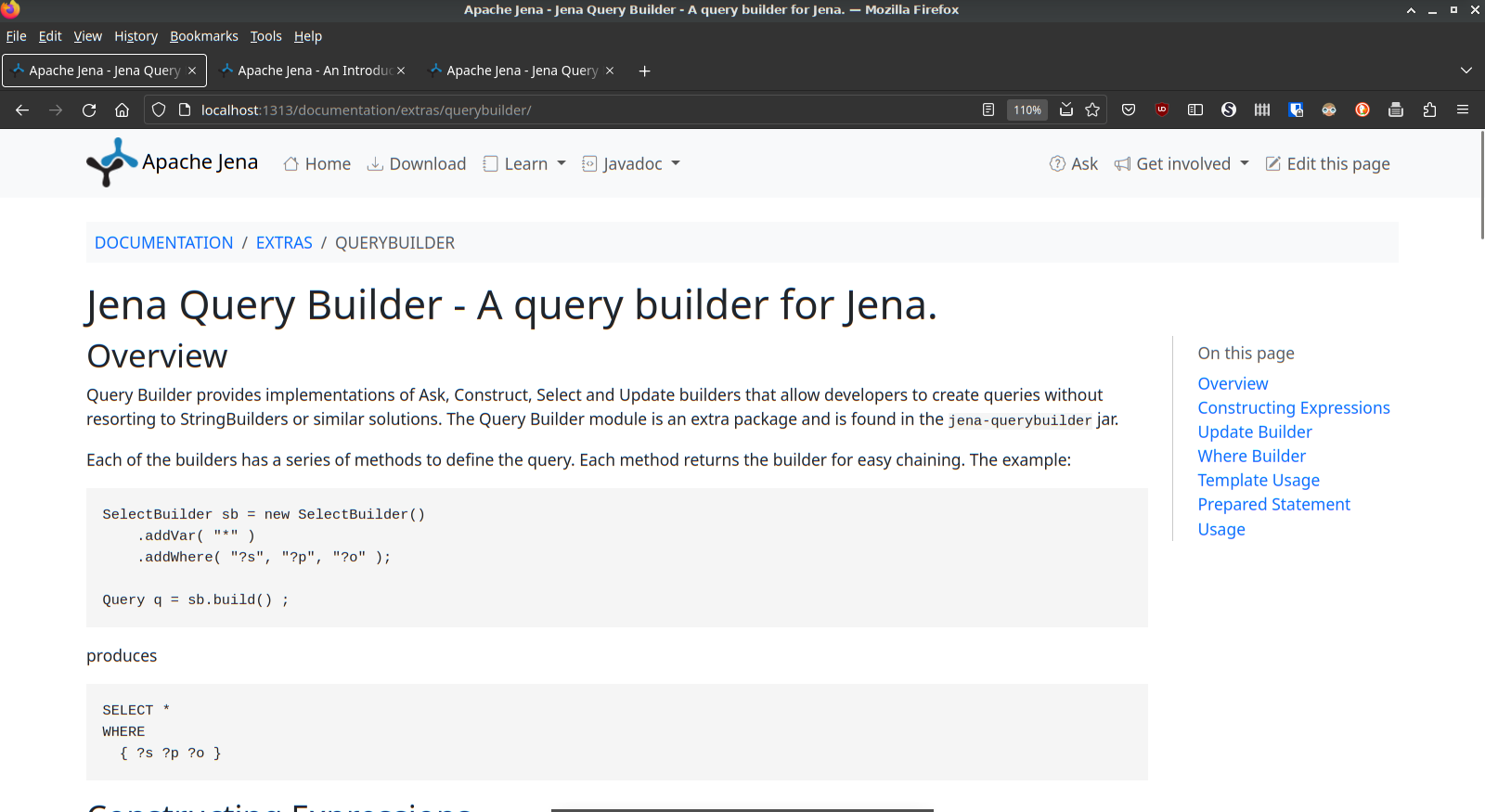Image resolution: width=1485 pixels, height=812 pixels.
Task: Jump to Update Builder section
Action: tap(1255, 432)
